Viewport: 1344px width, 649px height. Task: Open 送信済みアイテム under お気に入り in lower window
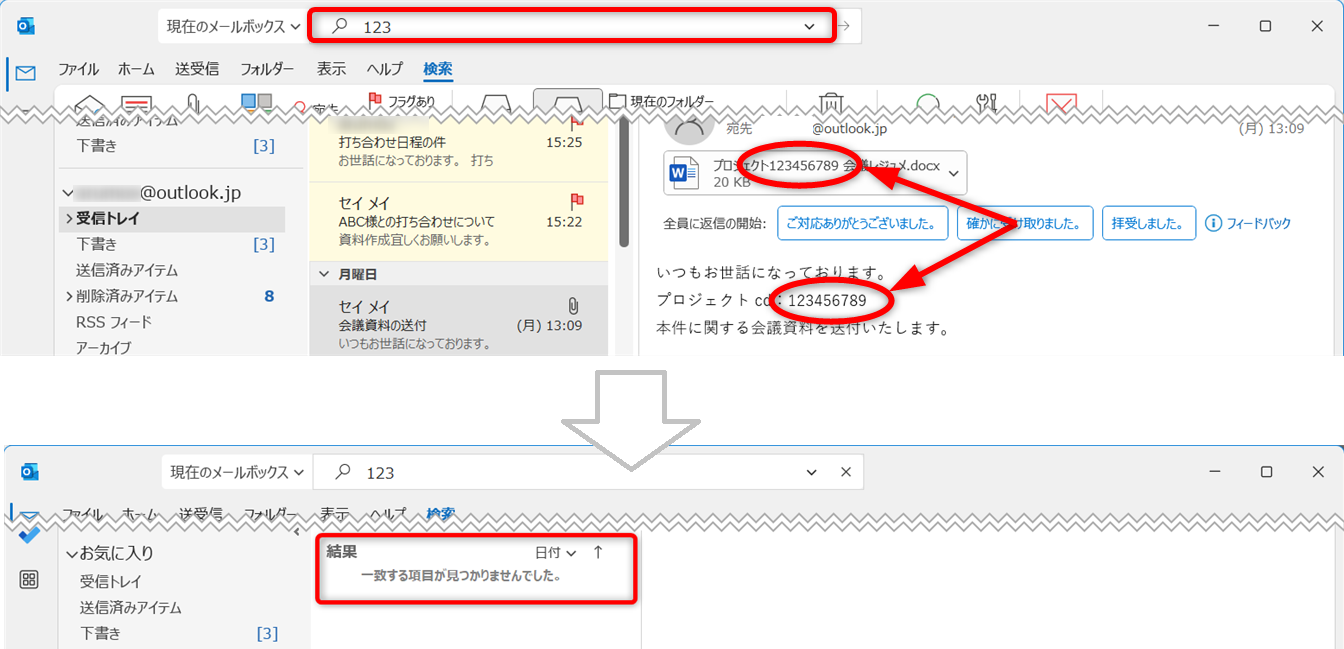pos(131,607)
